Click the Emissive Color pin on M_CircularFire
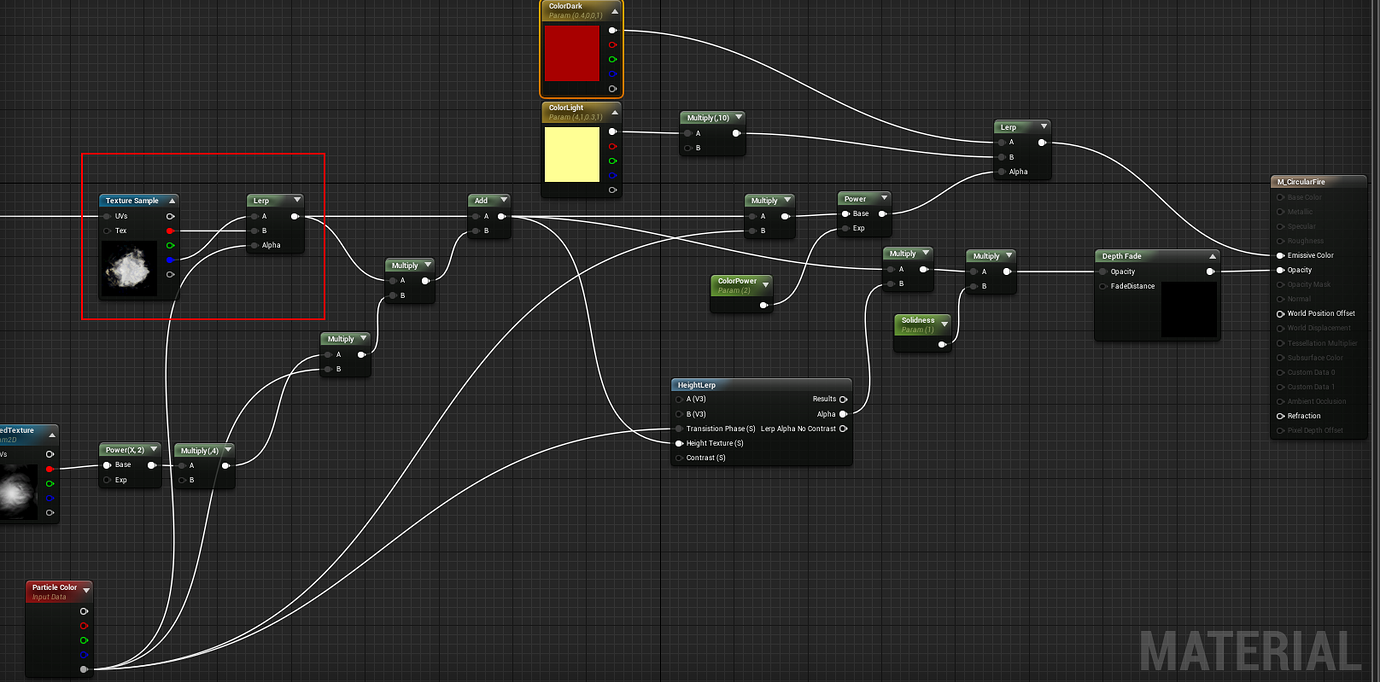Viewport: 1380px width, 682px height. tap(1281, 255)
